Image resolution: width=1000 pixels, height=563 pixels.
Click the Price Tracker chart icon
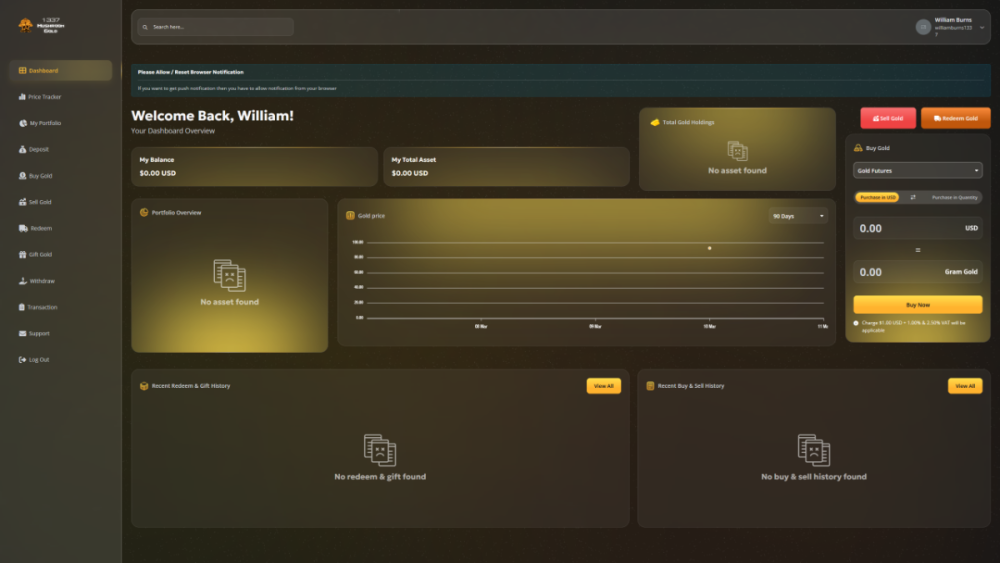coord(22,97)
